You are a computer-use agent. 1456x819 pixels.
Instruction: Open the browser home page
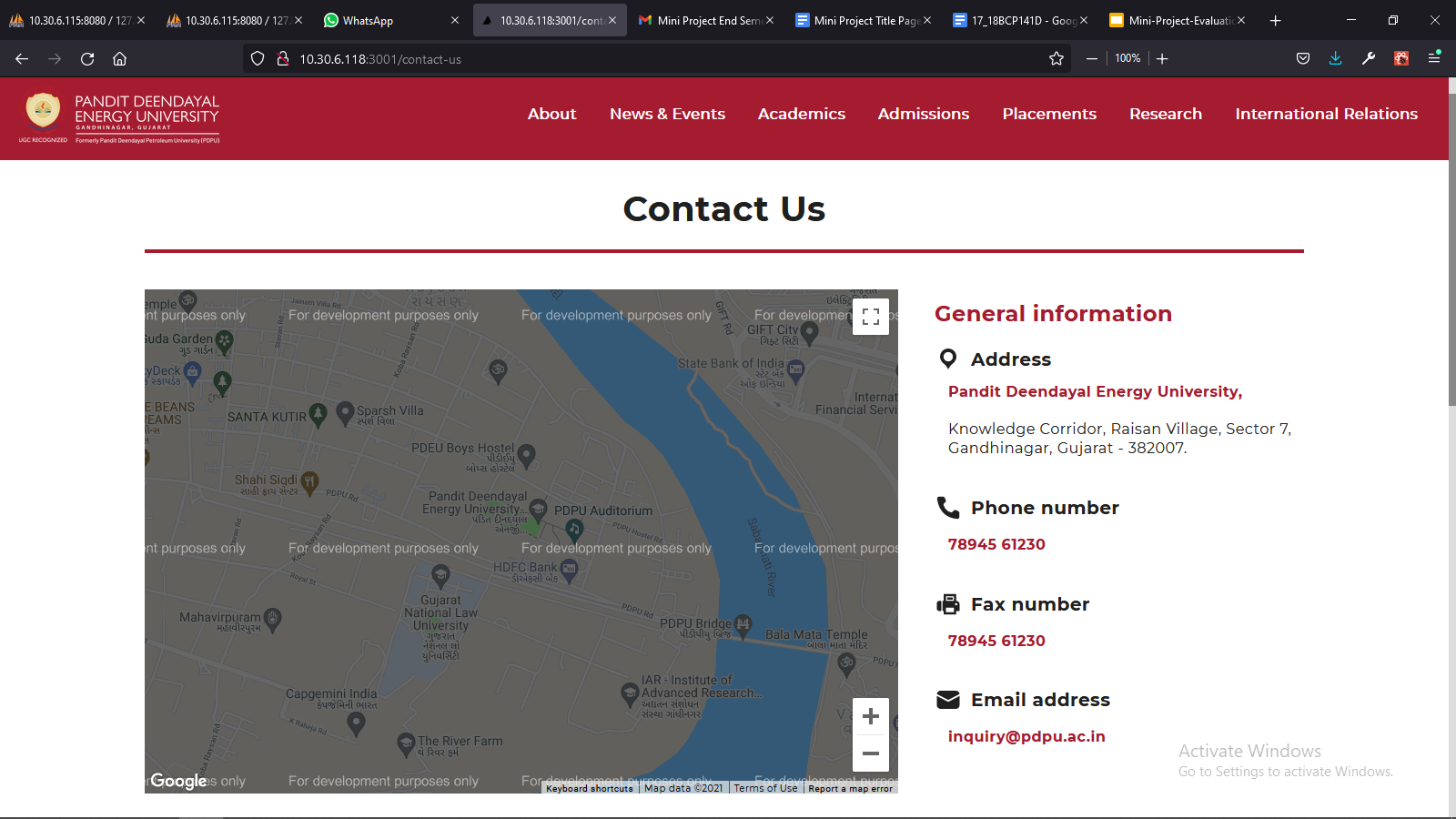coord(119,58)
